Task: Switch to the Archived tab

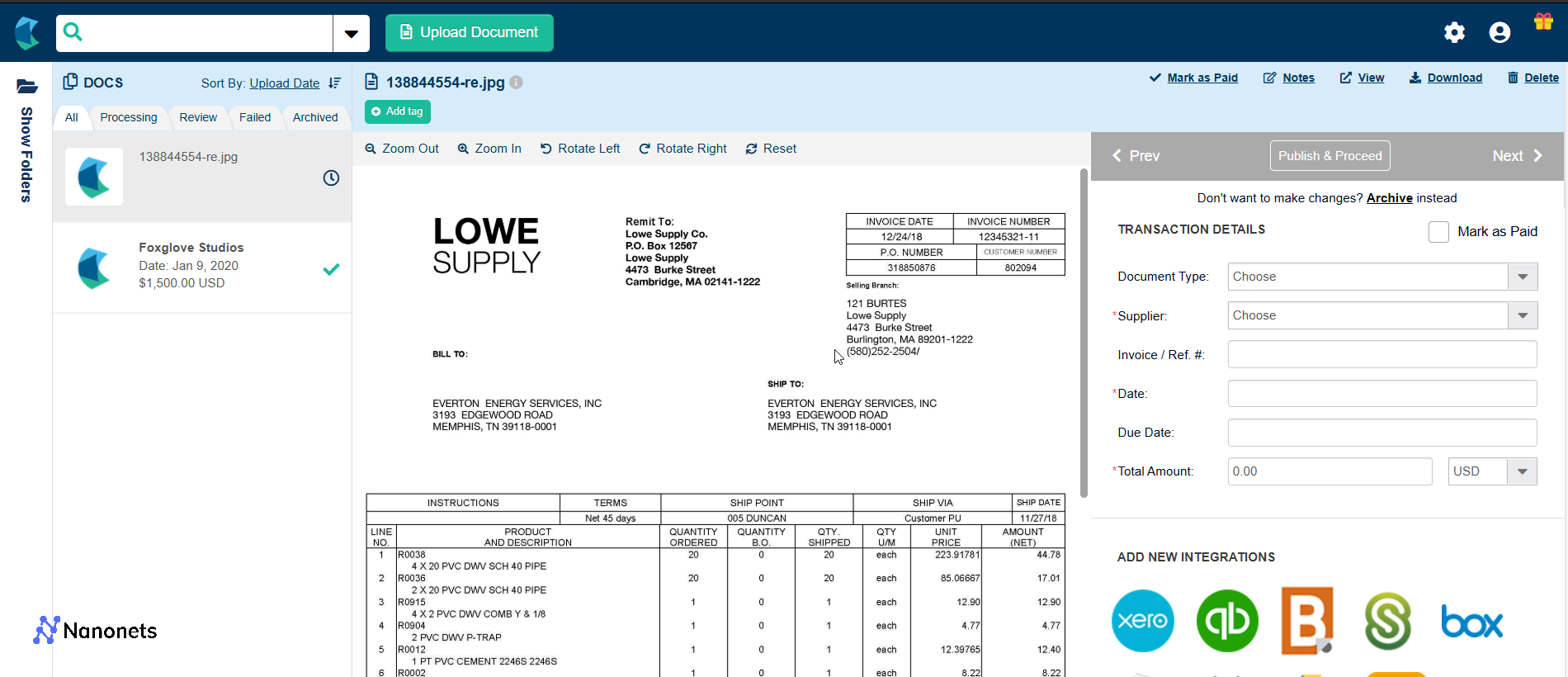Action: pos(315,117)
